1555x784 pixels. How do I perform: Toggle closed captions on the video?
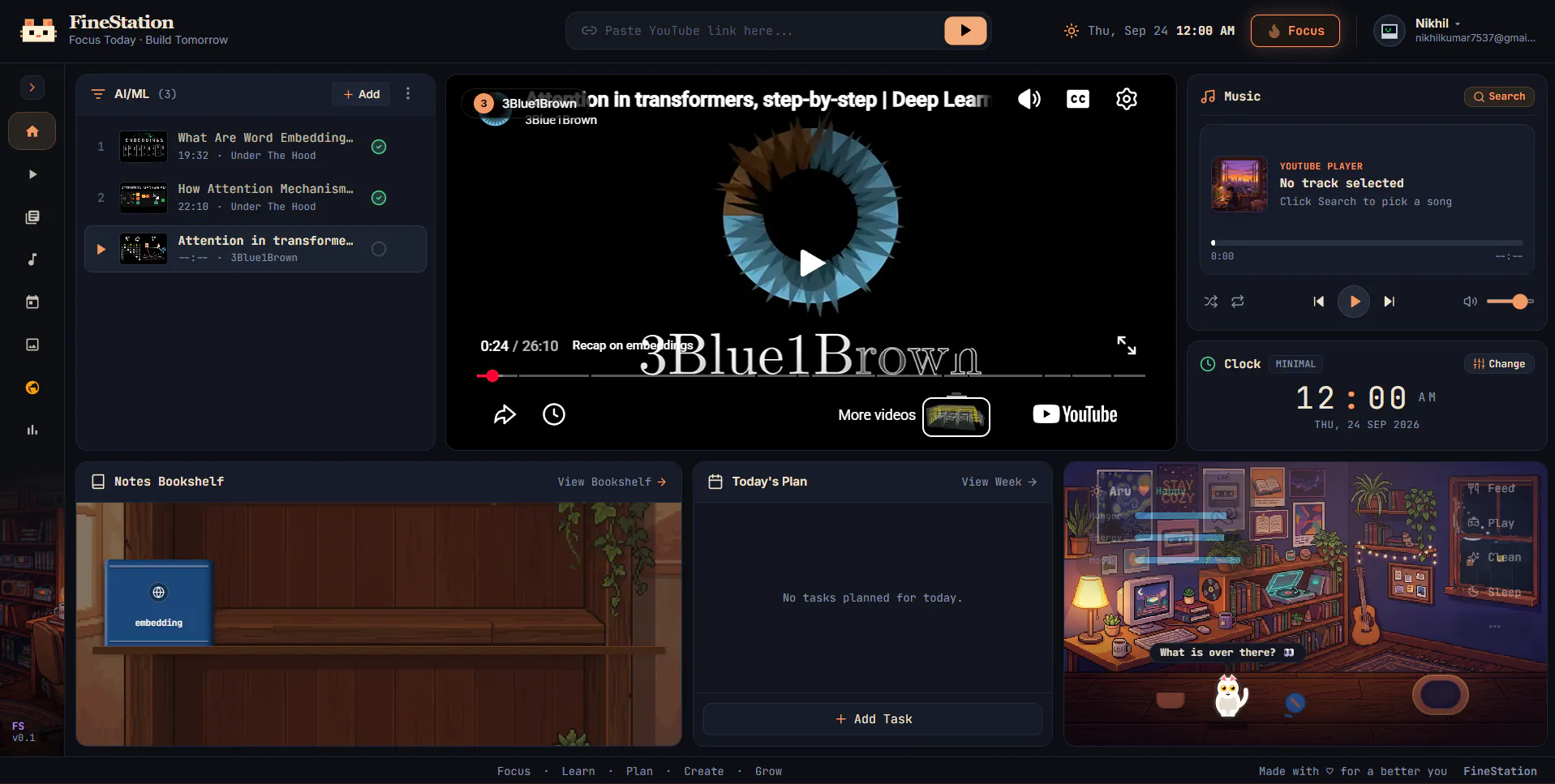point(1078,99)
